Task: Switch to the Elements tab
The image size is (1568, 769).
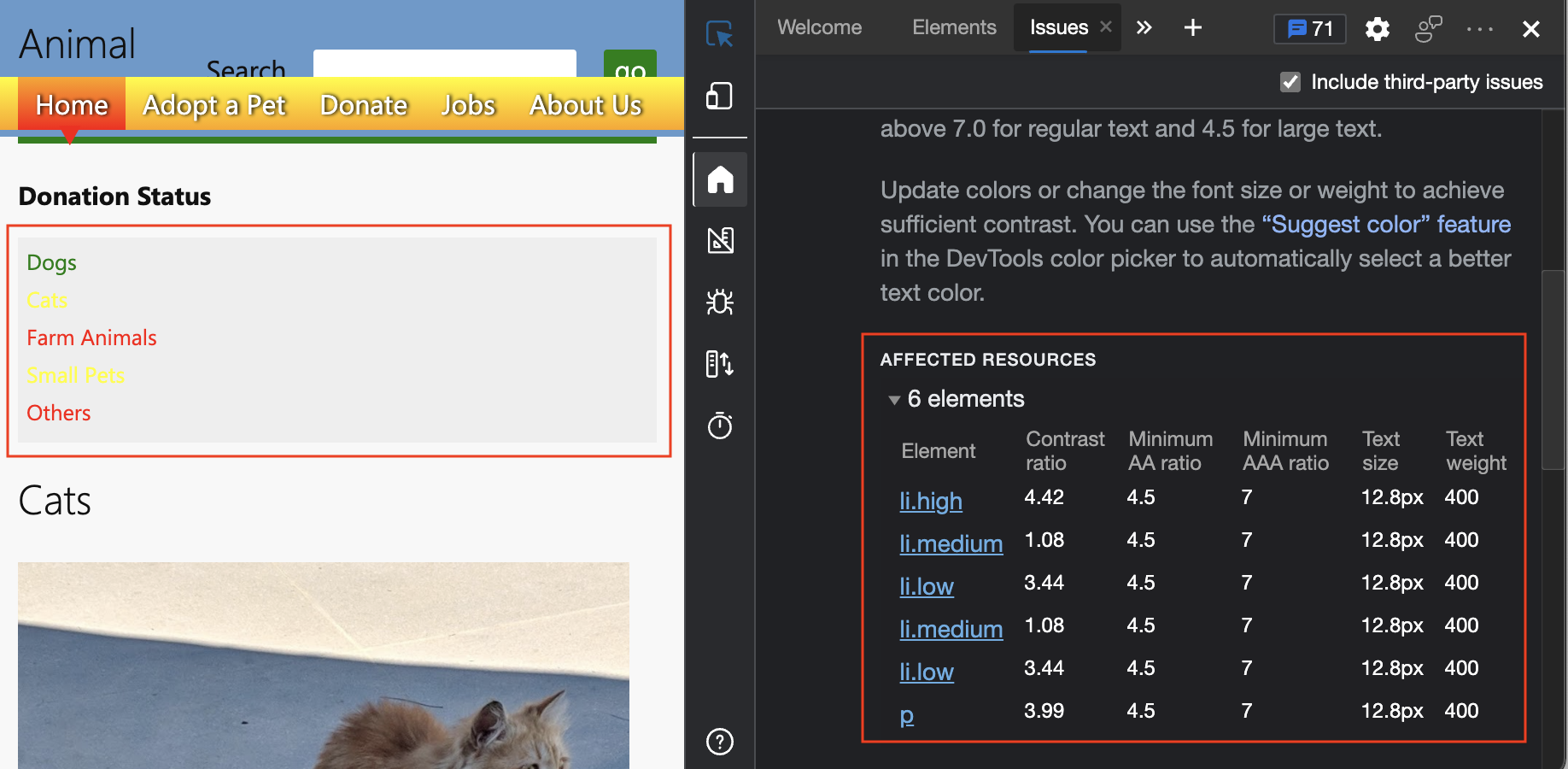Action: [x=954, y=26]
